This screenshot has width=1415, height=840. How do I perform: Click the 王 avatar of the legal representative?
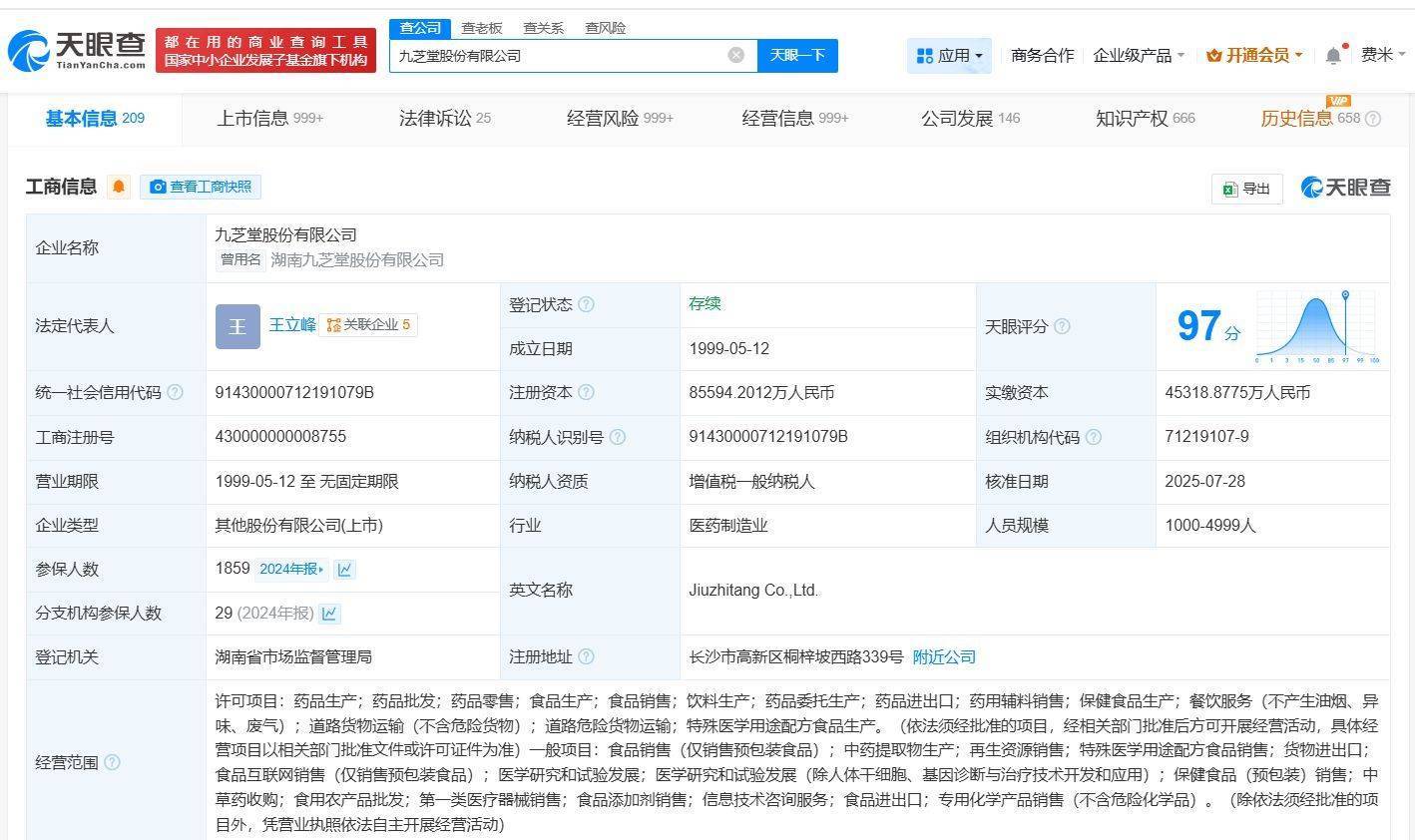237,326
